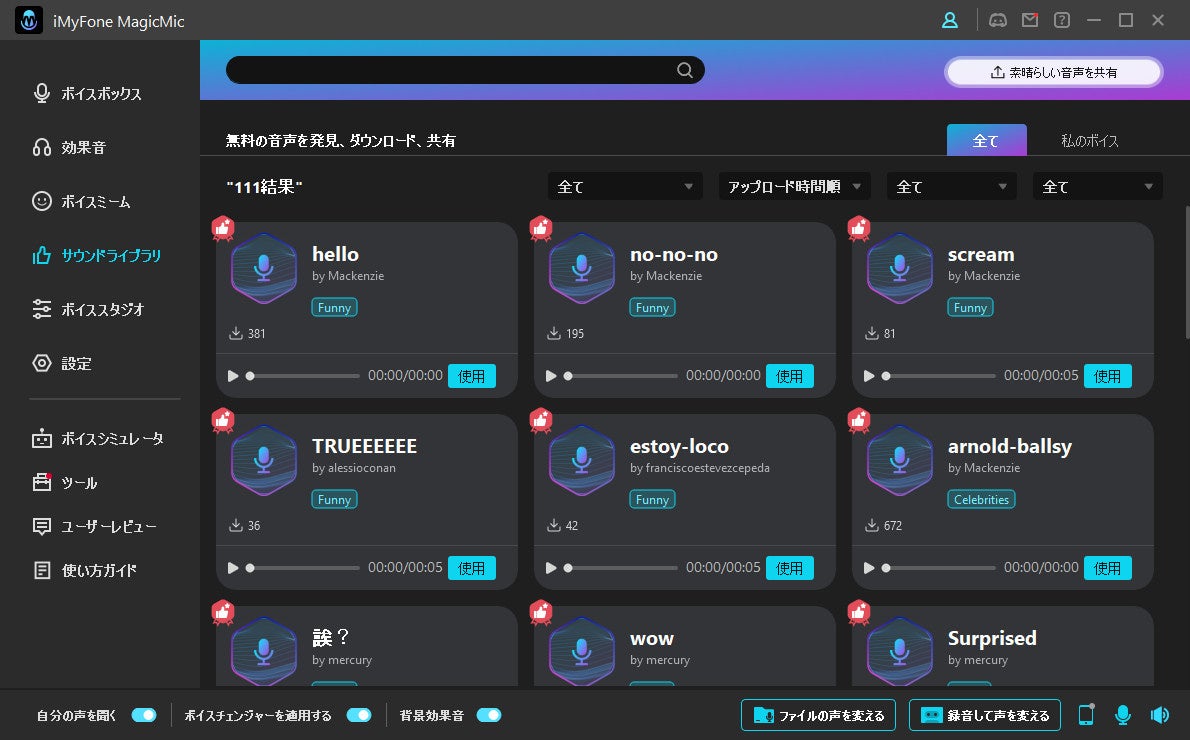Click the hello progress slider
Screen dimensions: 1190x740
coord(303,376)
